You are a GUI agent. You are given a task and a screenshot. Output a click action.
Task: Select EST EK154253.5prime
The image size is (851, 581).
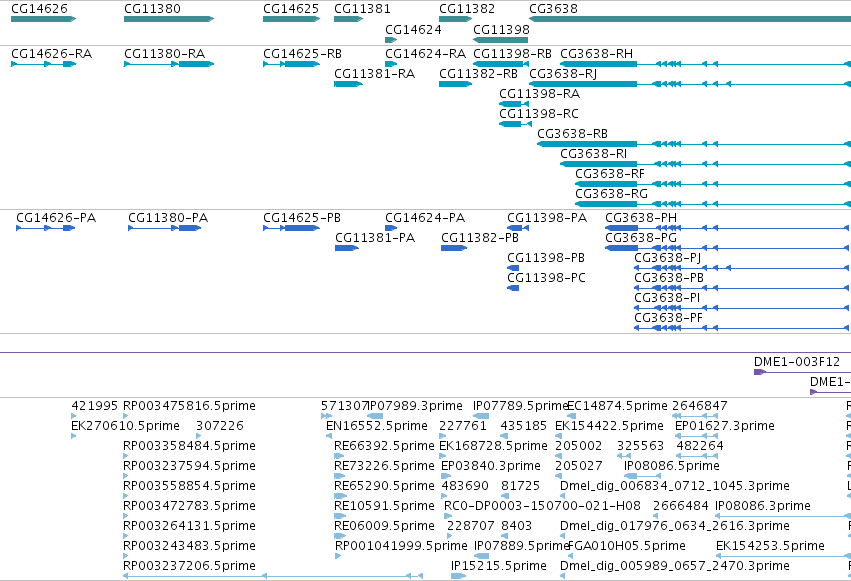(783, 556)
